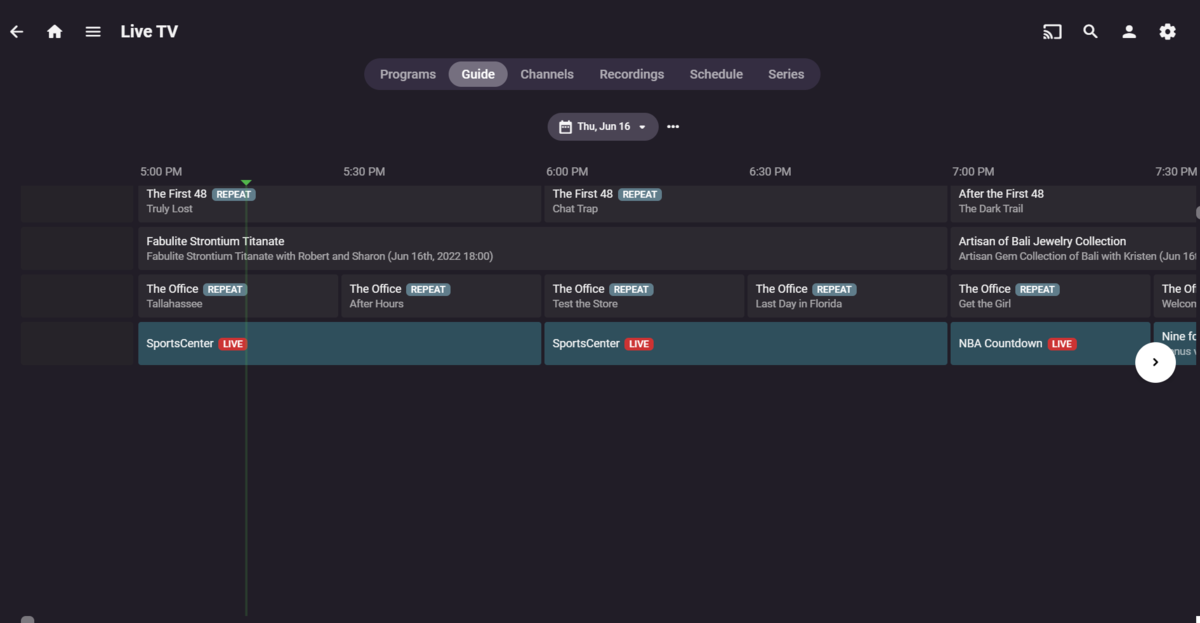1200x623 pixels.
Task: Open the hamburger navigation menu
Action: (x=93, y=32)
